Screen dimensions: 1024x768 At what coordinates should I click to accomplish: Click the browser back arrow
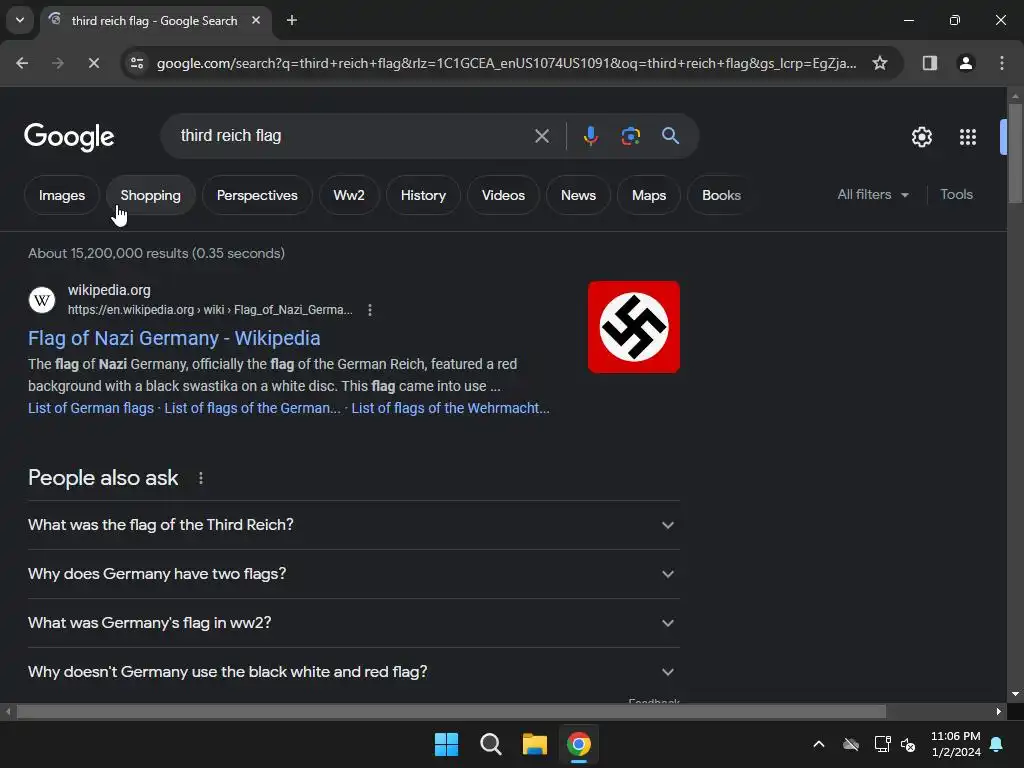click(22, 63)
